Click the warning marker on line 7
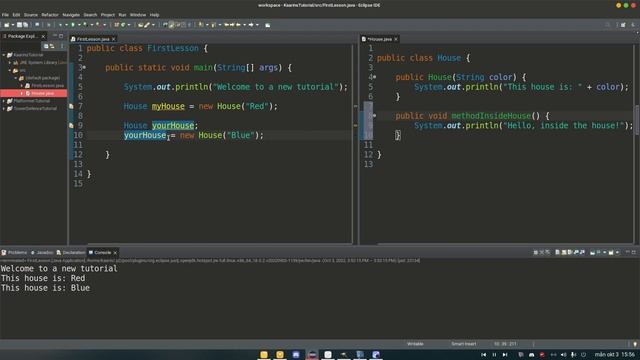Viewport: 640px width, 360px height. click(x=71, y=106)
